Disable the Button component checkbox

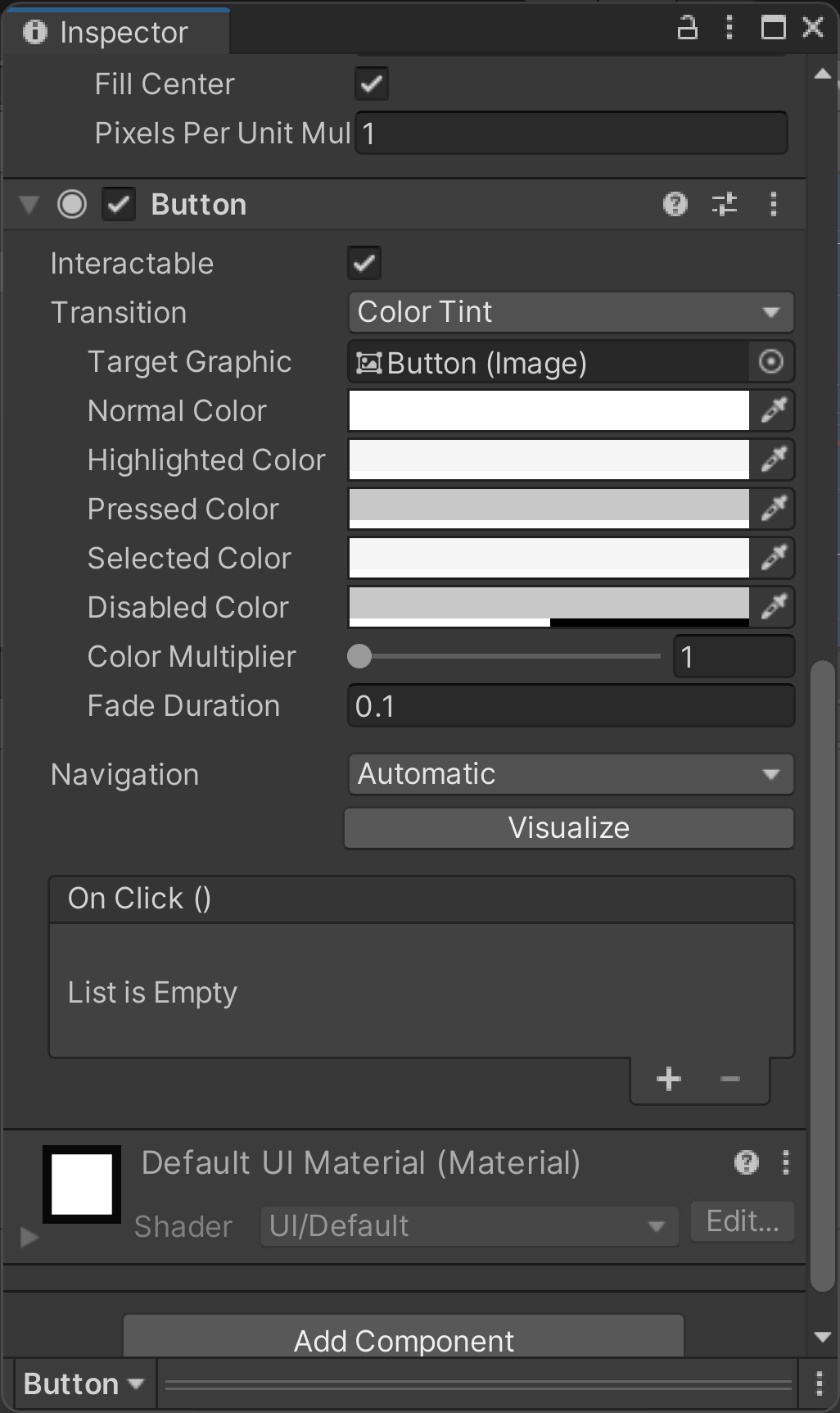(119, 204)
